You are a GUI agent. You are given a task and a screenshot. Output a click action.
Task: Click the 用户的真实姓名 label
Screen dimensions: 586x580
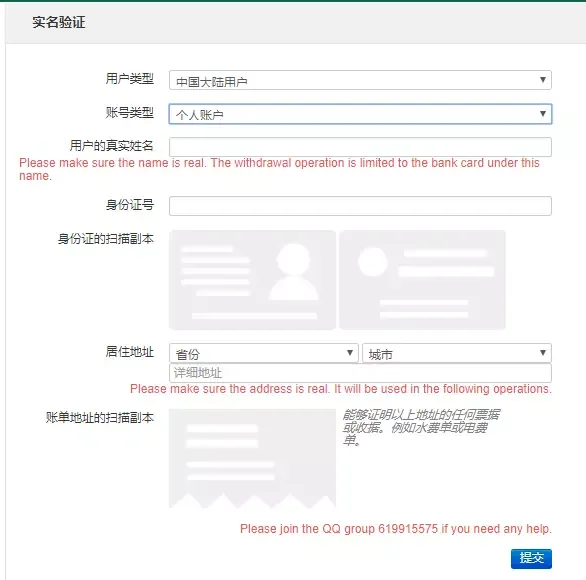(112, 145)
